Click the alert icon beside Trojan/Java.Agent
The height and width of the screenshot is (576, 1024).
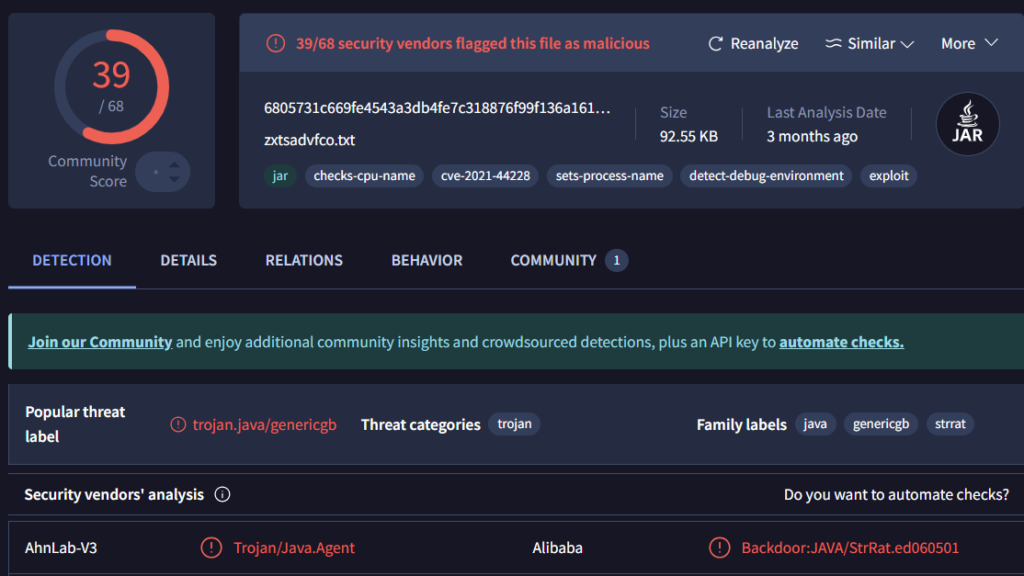(x=211, y=547)
